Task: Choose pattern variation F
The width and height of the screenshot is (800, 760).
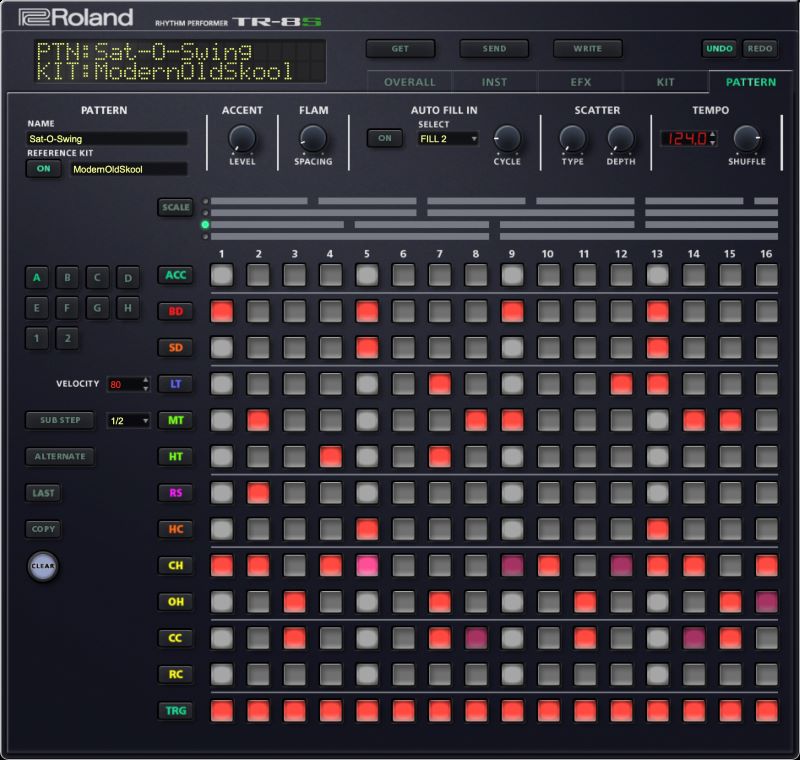Action: click(67, 308)
